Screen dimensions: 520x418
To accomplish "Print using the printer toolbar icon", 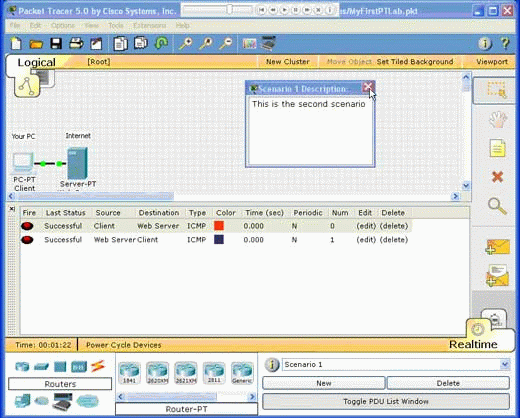I will 76,44.
